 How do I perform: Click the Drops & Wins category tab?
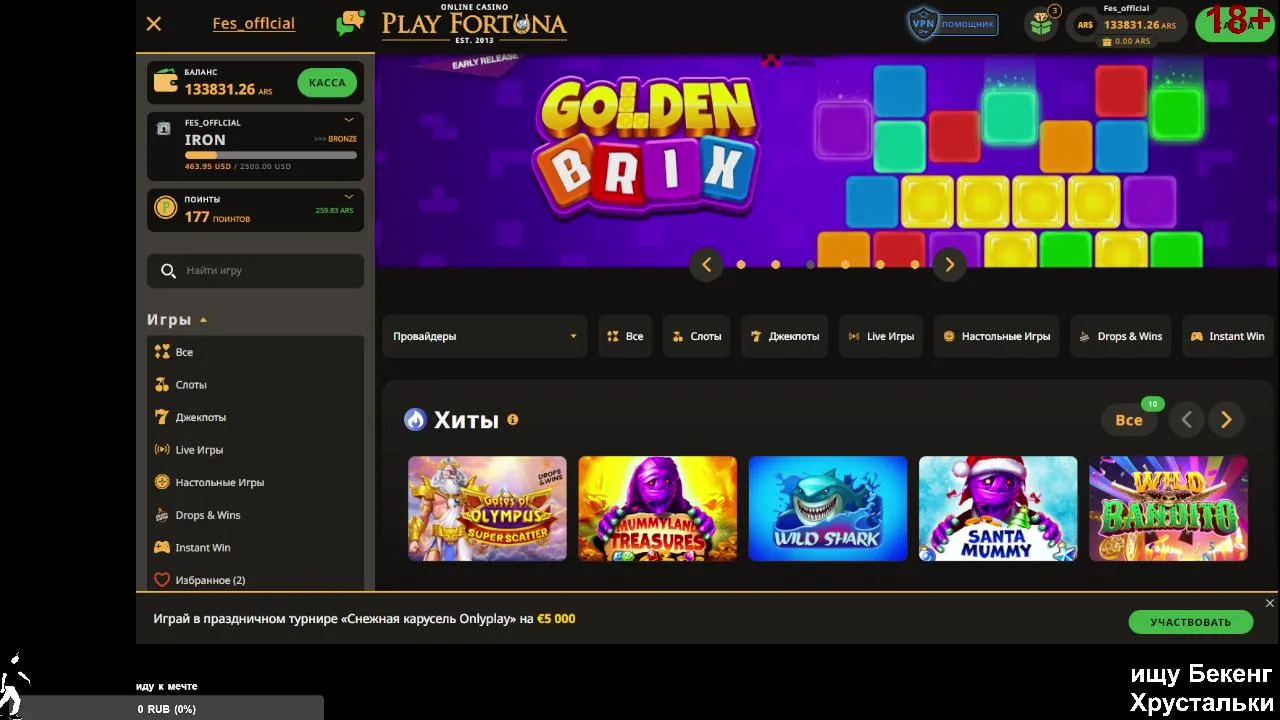click(x=1121, y=336)
